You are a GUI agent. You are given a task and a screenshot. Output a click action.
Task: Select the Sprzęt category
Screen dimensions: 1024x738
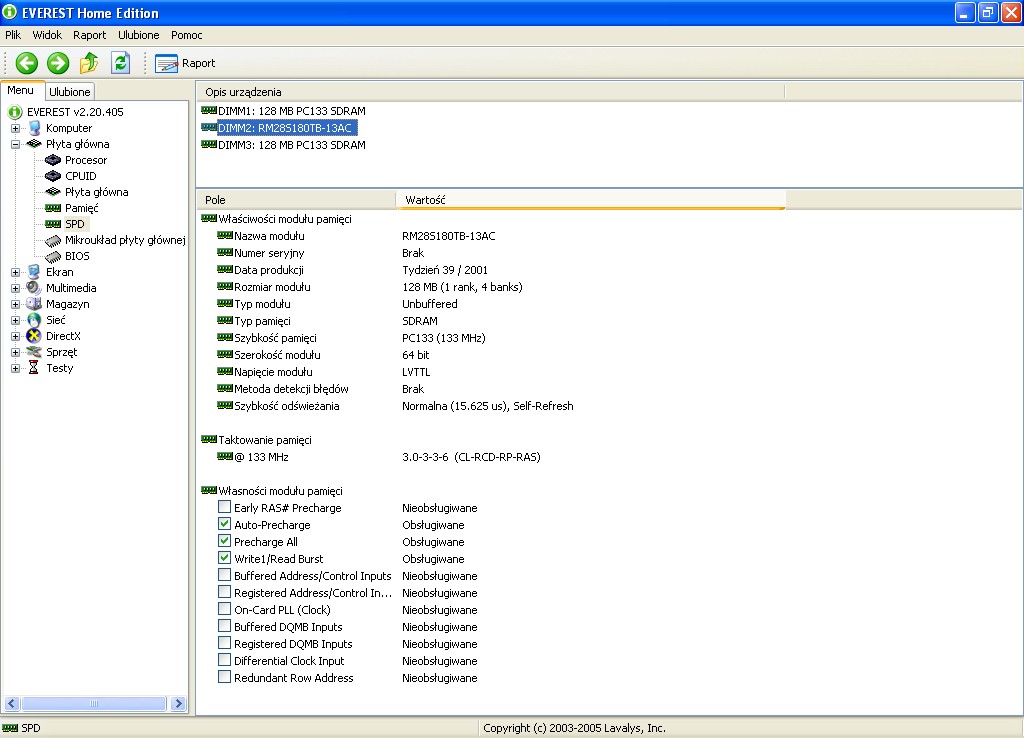(x=61, y=352)
